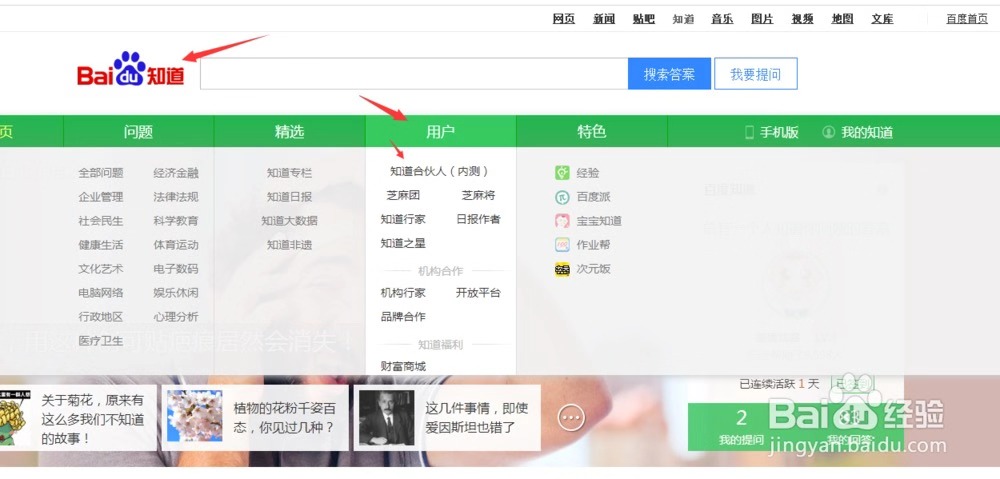Open the 电脑网络 category

tap(101, 293)
